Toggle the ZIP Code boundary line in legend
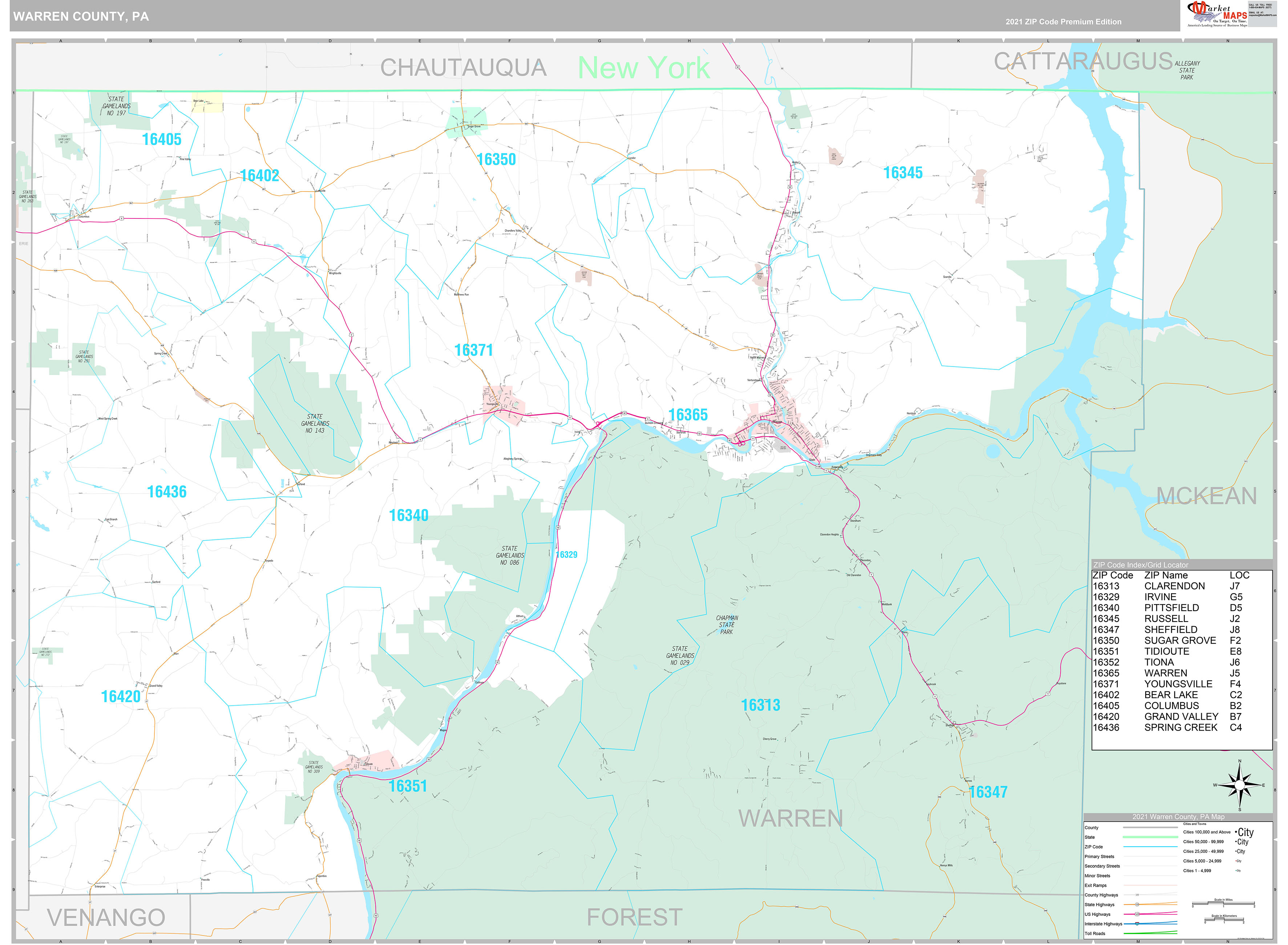1288x945 pixels. (x=1150, y=847)
